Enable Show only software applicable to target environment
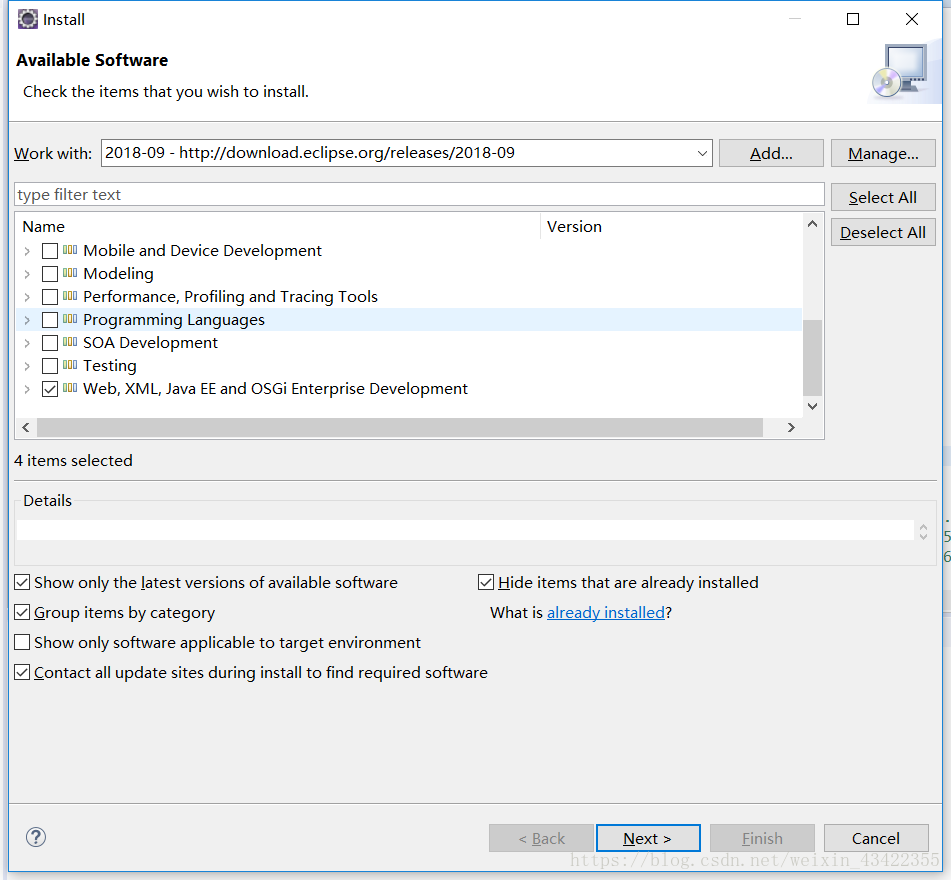This screenshot has width=951, height=880. tap(22, 642)
